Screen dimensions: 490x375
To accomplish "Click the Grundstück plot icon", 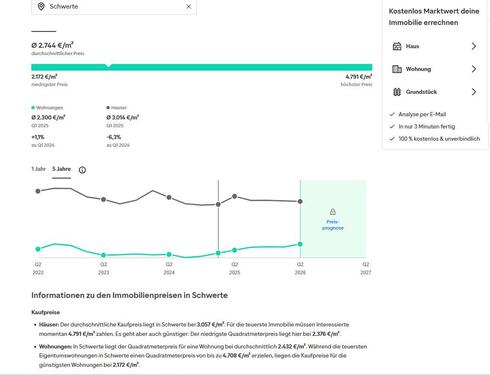I will coord(397,92).
